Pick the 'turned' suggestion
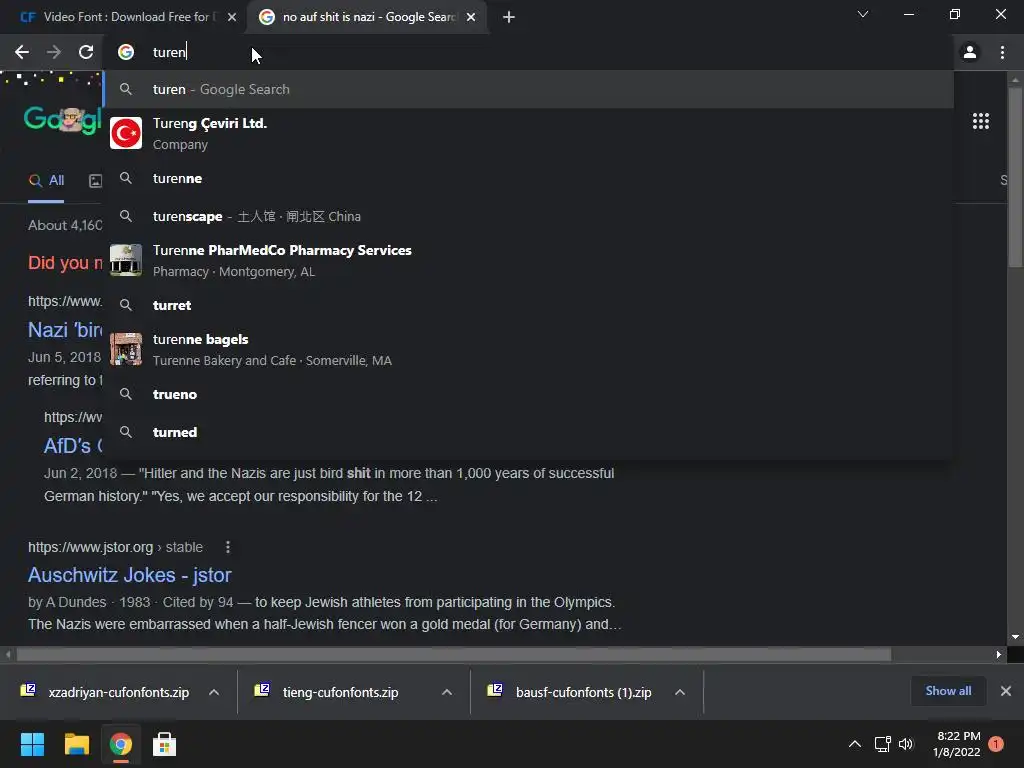1024x768 pixels. coord(530,432)
